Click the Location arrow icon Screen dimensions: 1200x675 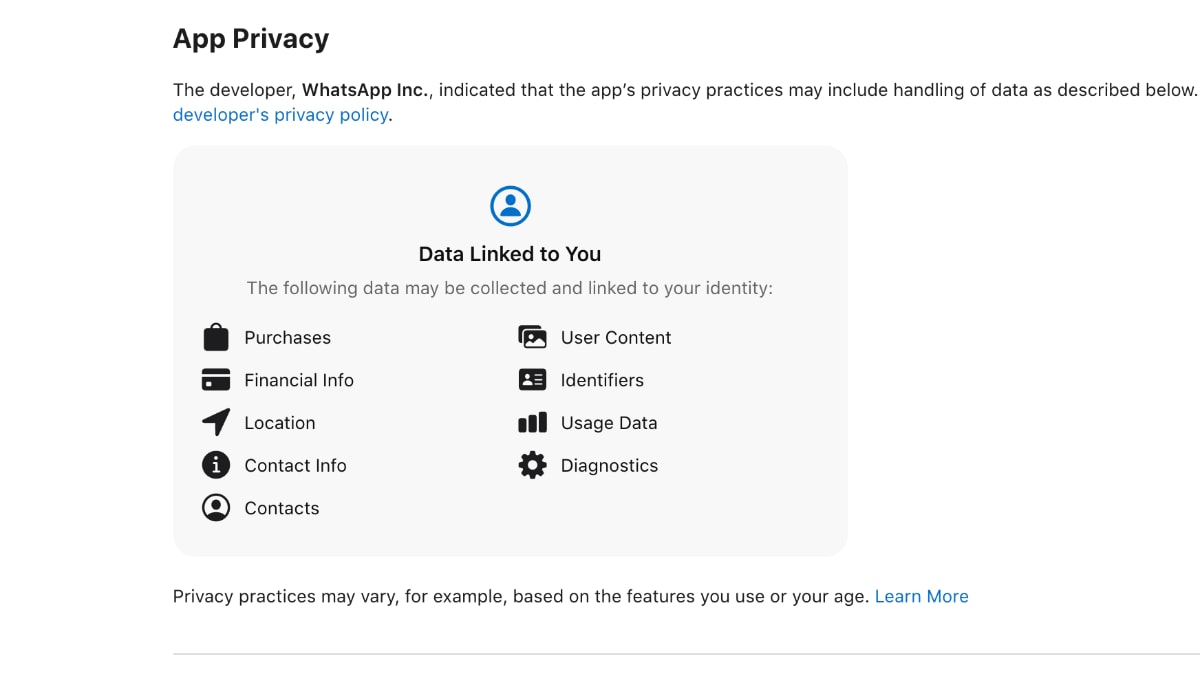click(x=216, y=423)
